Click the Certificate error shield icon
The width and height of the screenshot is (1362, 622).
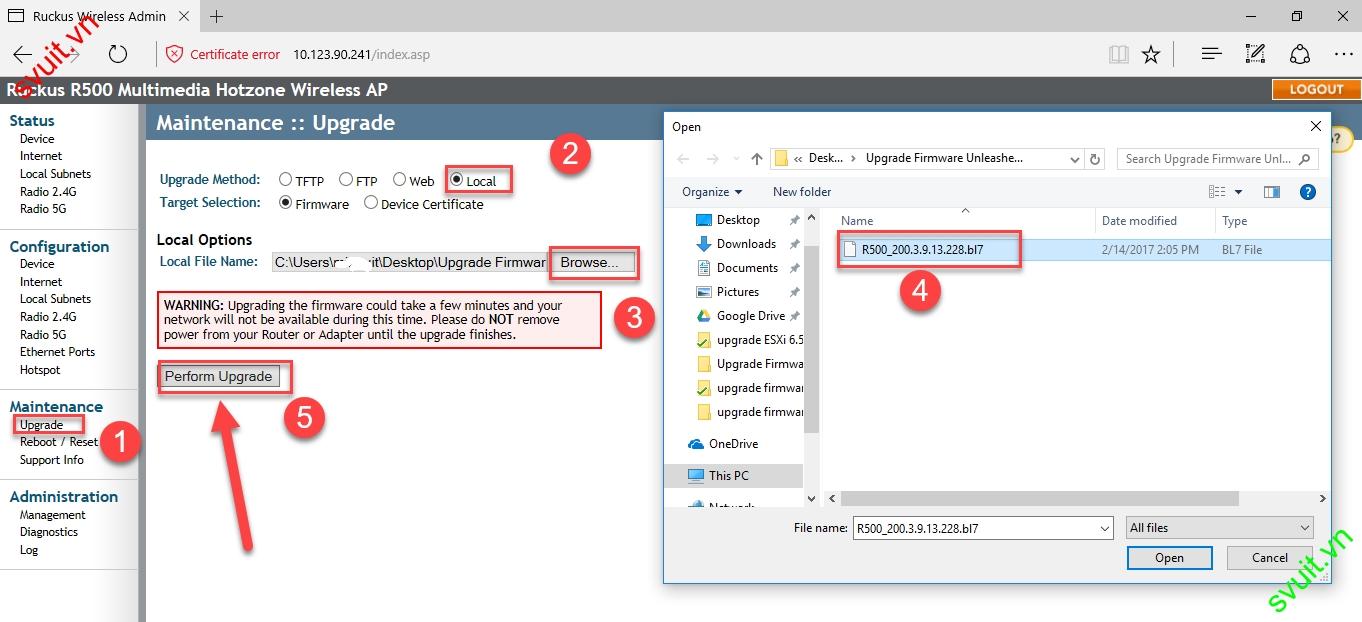pyautogui.click(x=174, y=54)
